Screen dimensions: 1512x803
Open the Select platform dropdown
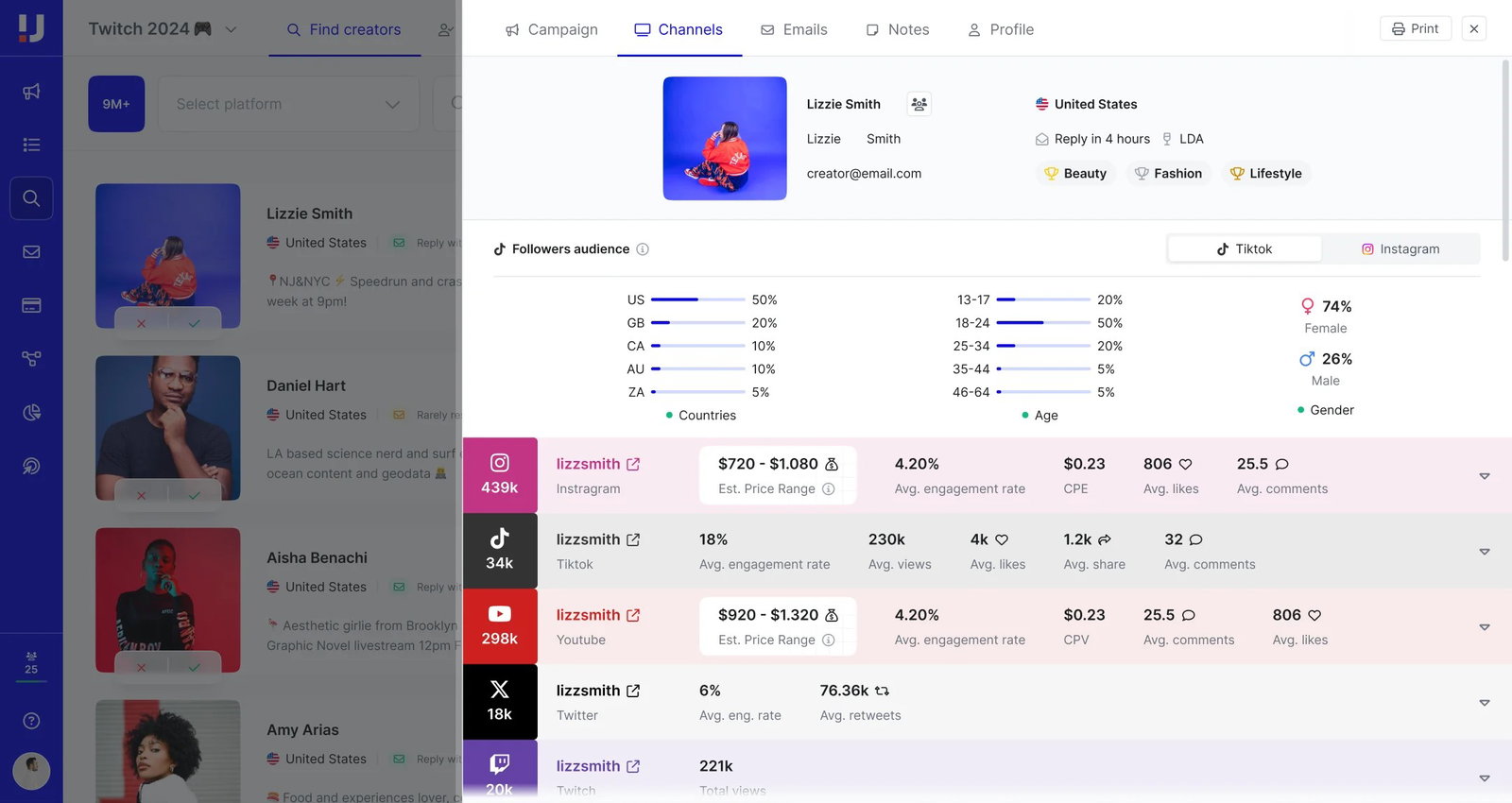288,104
